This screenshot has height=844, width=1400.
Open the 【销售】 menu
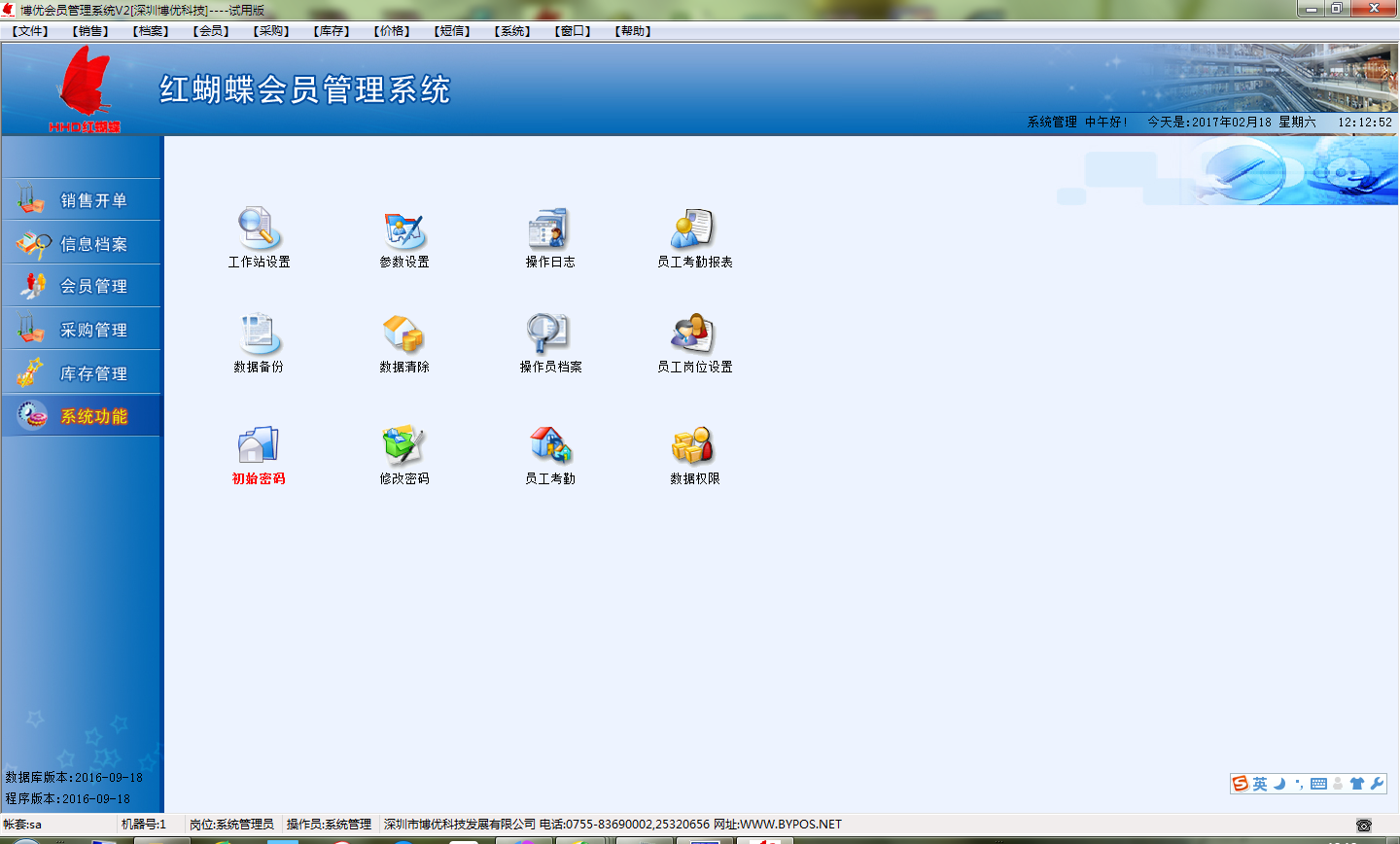pos(91,31)
